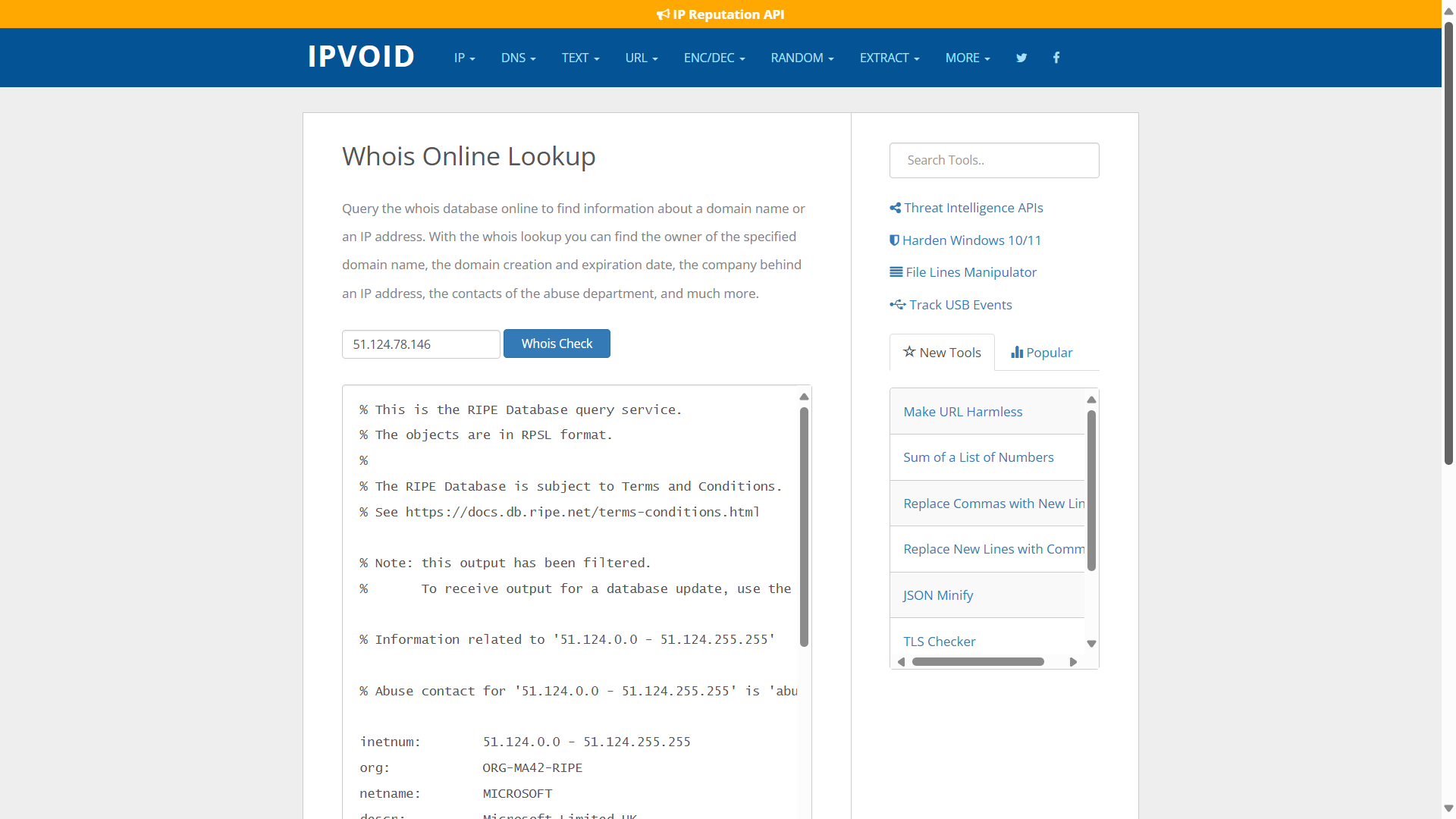The width and height of the screenshot is (1456, 819).
Task: Expand the IP dropdown menu
Action: pyautogui.click(x=464, y=58)
